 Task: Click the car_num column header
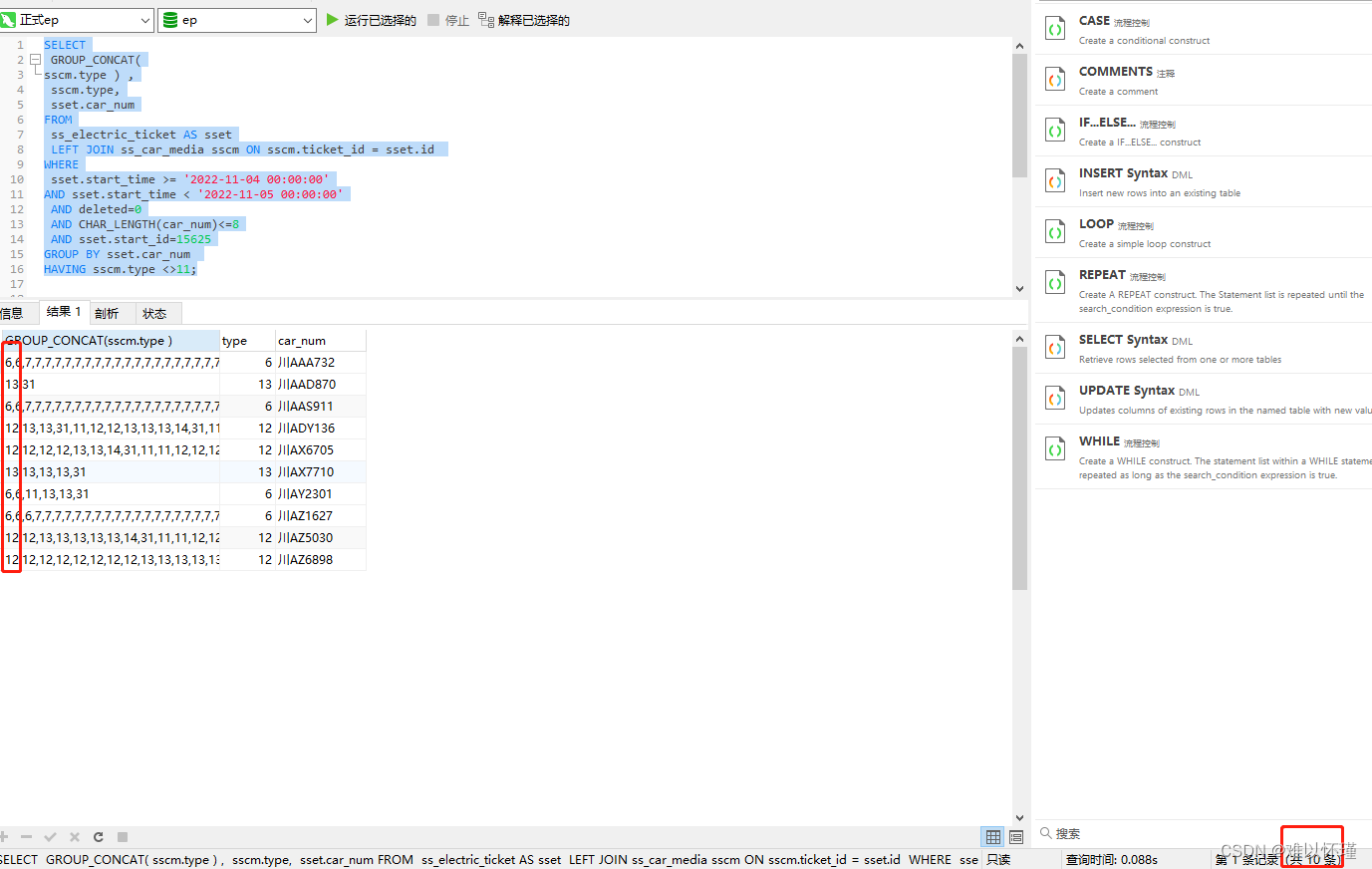[321, 341]
